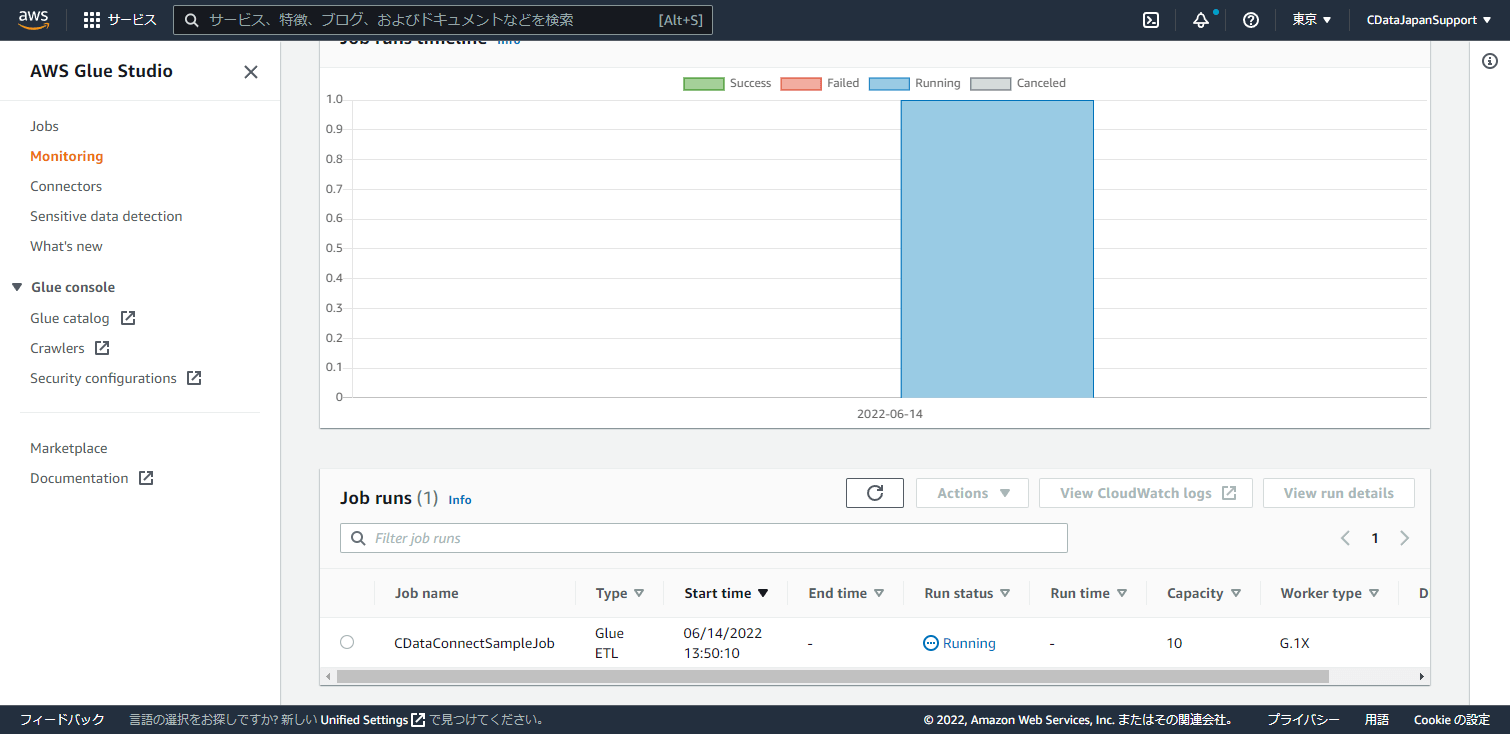
Task: Toggle Failed series in chart legend
Action: tap(819, 83)
